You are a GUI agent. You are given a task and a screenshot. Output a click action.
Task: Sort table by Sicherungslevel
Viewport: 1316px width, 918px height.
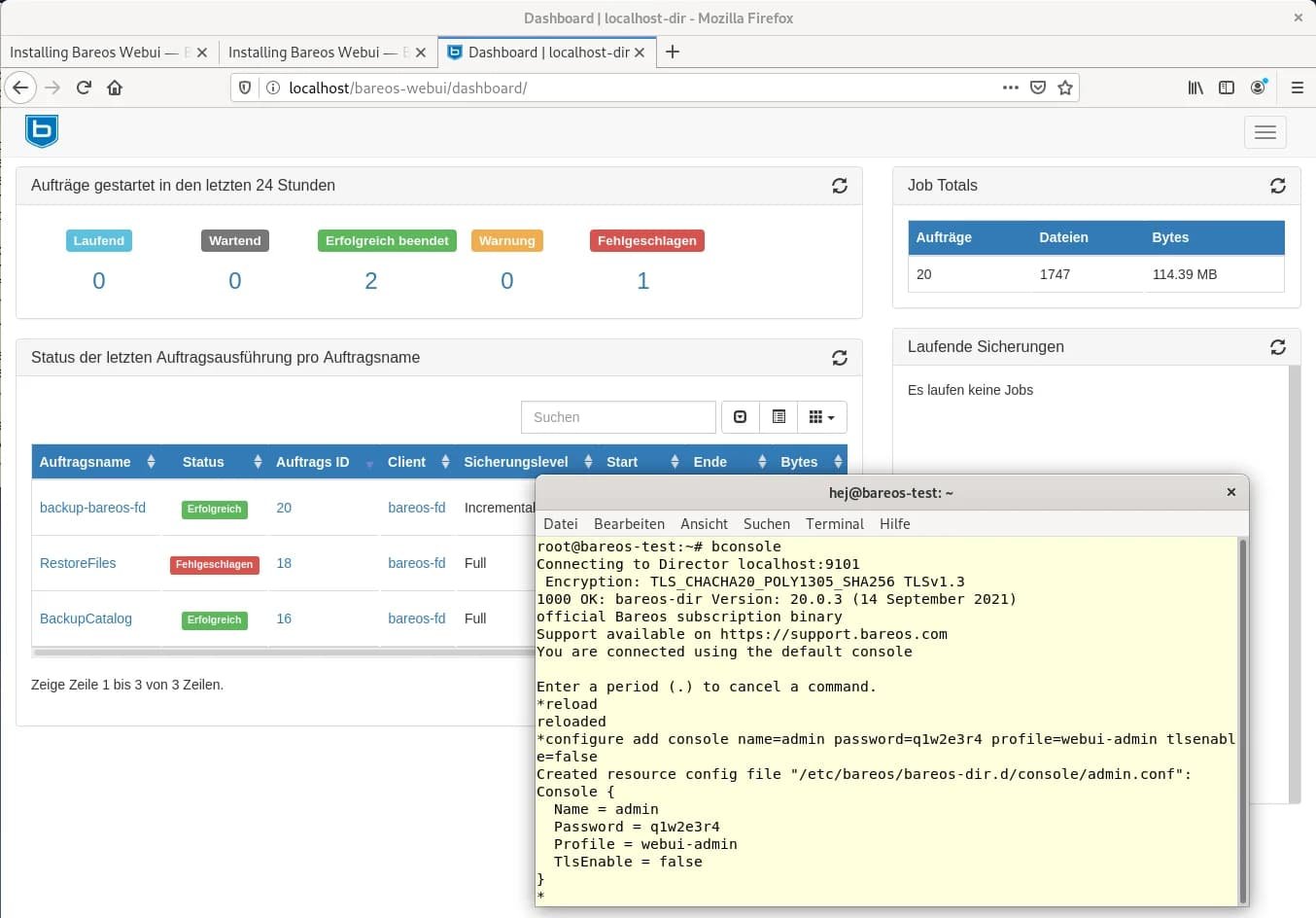[x=528, y=462]
